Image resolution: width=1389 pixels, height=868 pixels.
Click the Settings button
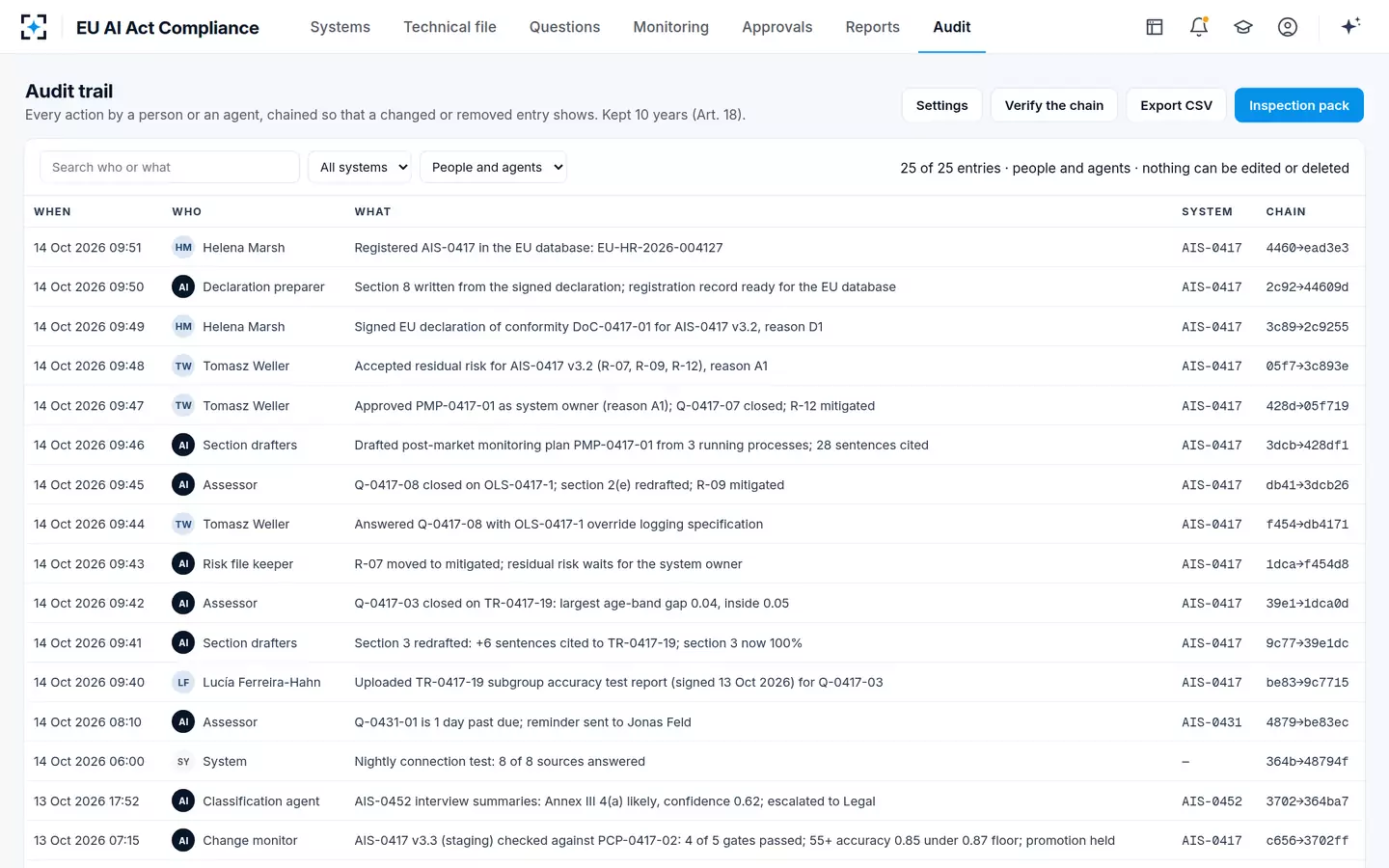(x=941, y=105)
